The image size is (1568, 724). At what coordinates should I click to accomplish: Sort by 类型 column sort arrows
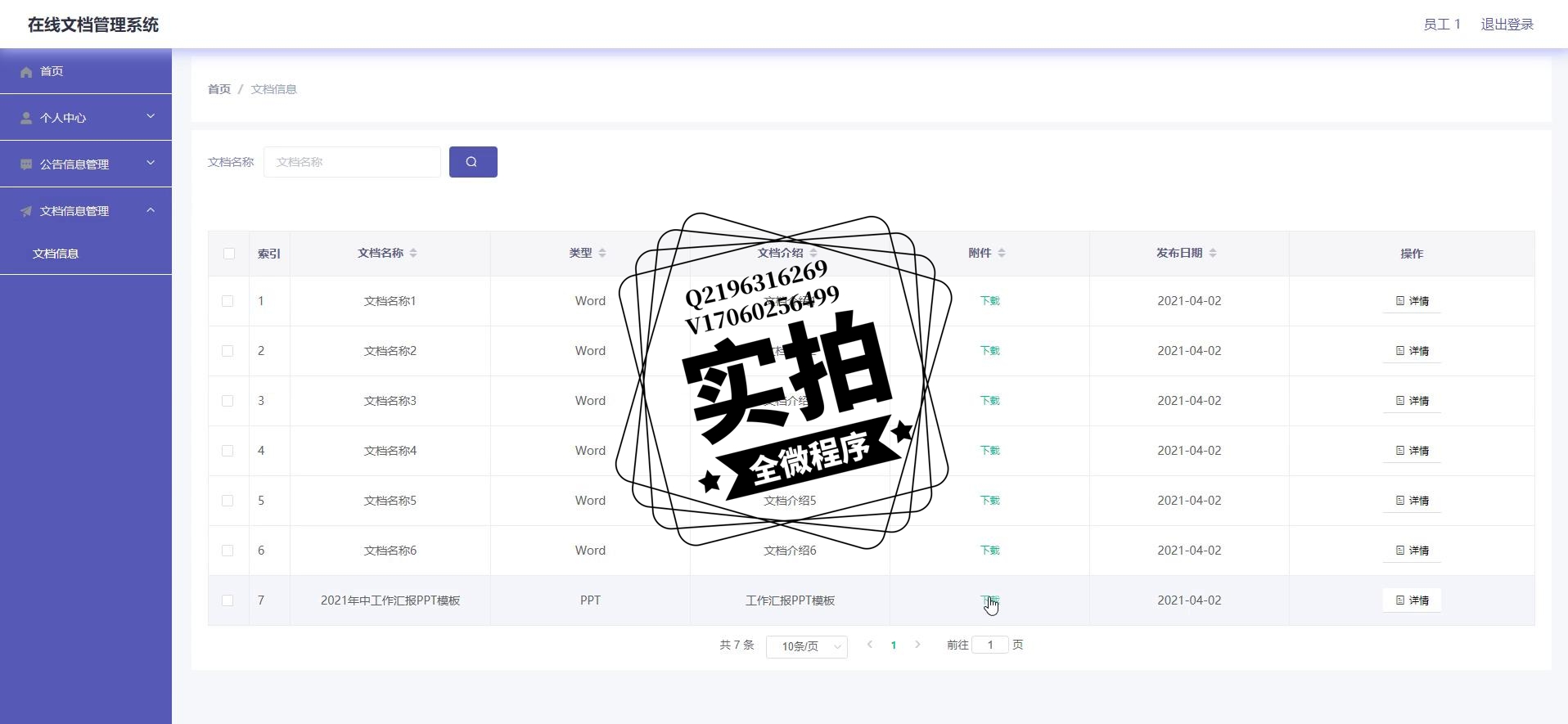point(602,254)
